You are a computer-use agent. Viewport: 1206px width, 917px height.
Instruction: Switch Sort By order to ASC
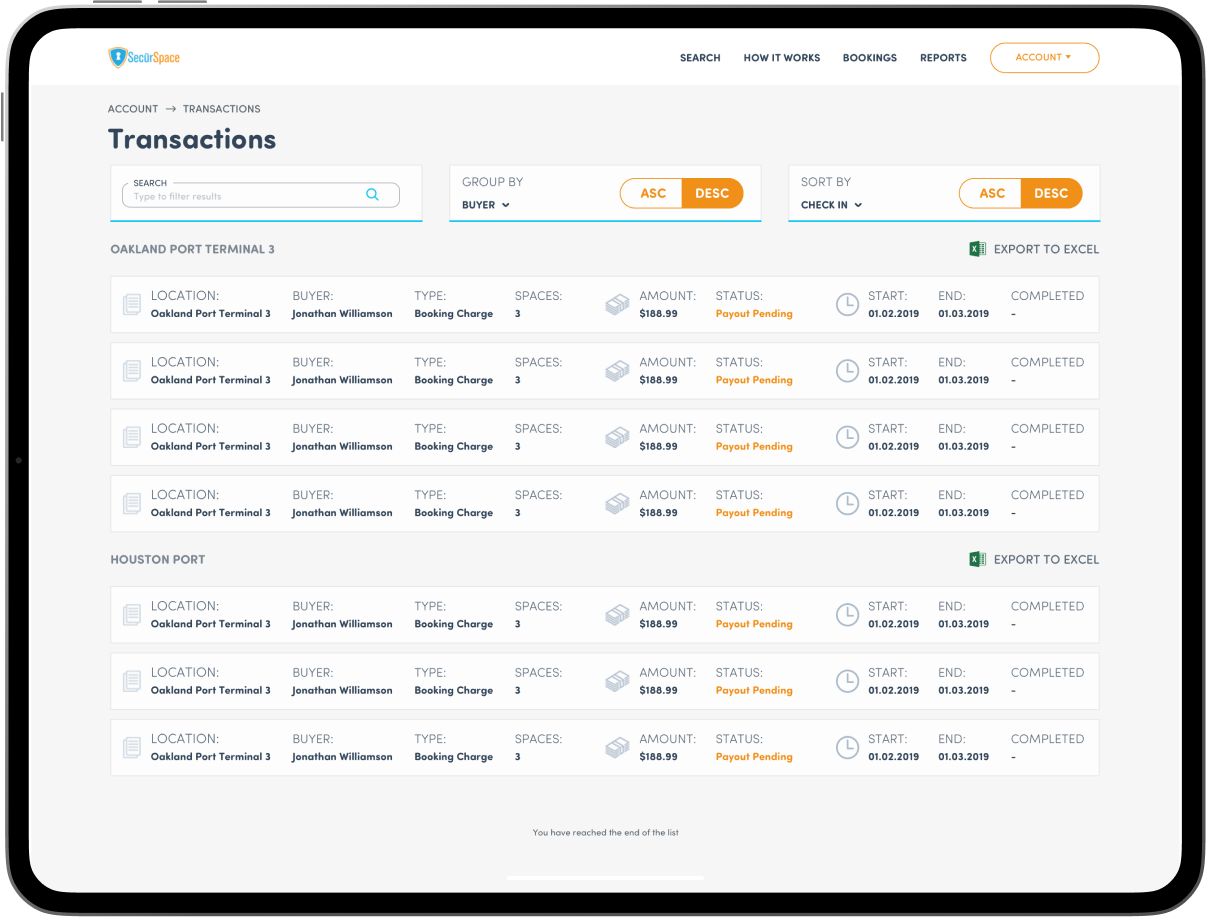[991, 193]
